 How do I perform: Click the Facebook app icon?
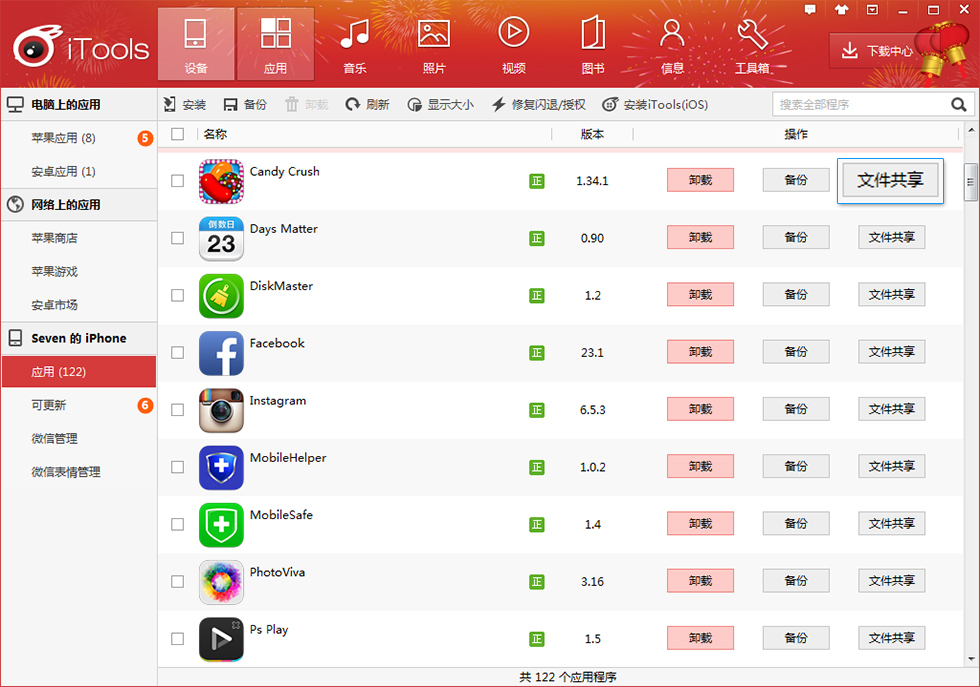click(x=221, y=353)
